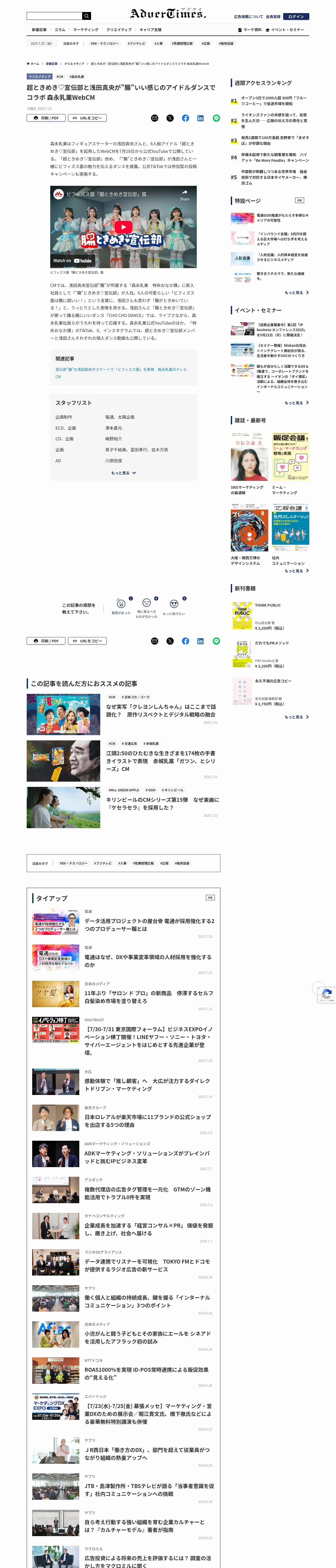Viewport: 336px width, 1568px height.
Task: Click 印刷 / PDF button under headline
Action: (x=46, y=118)
